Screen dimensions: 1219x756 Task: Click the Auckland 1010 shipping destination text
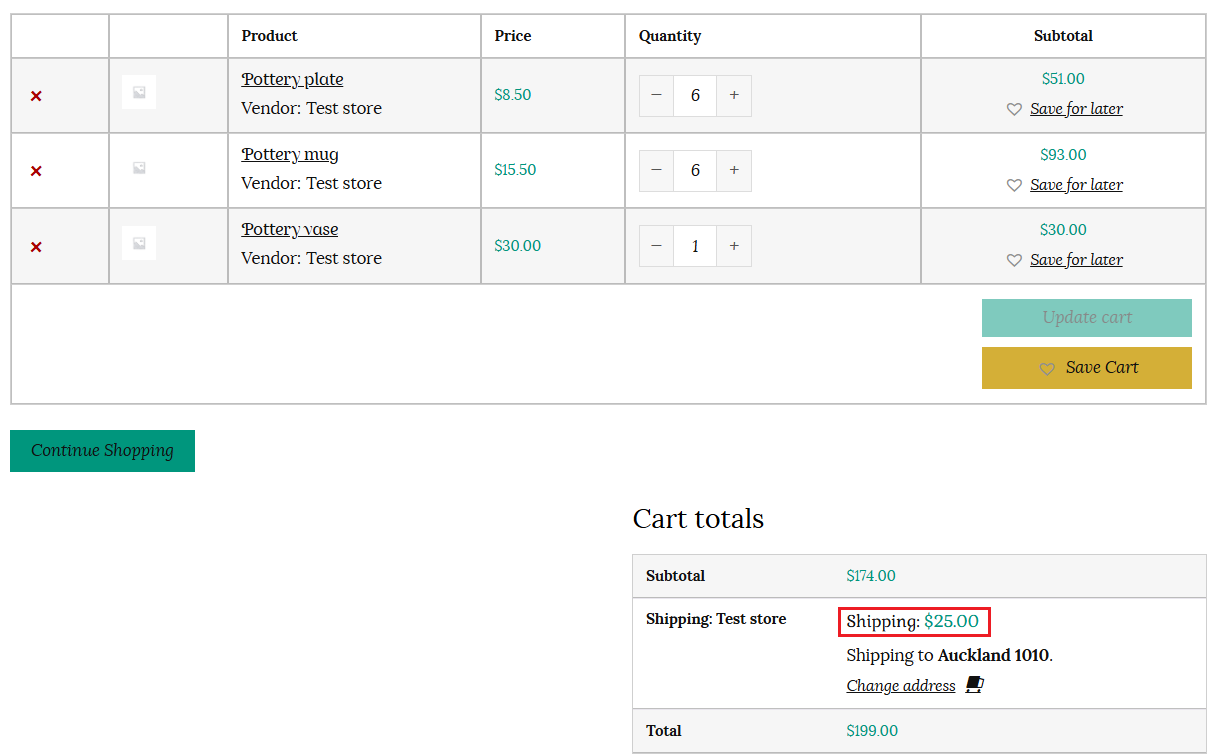(x=993, y=656)
